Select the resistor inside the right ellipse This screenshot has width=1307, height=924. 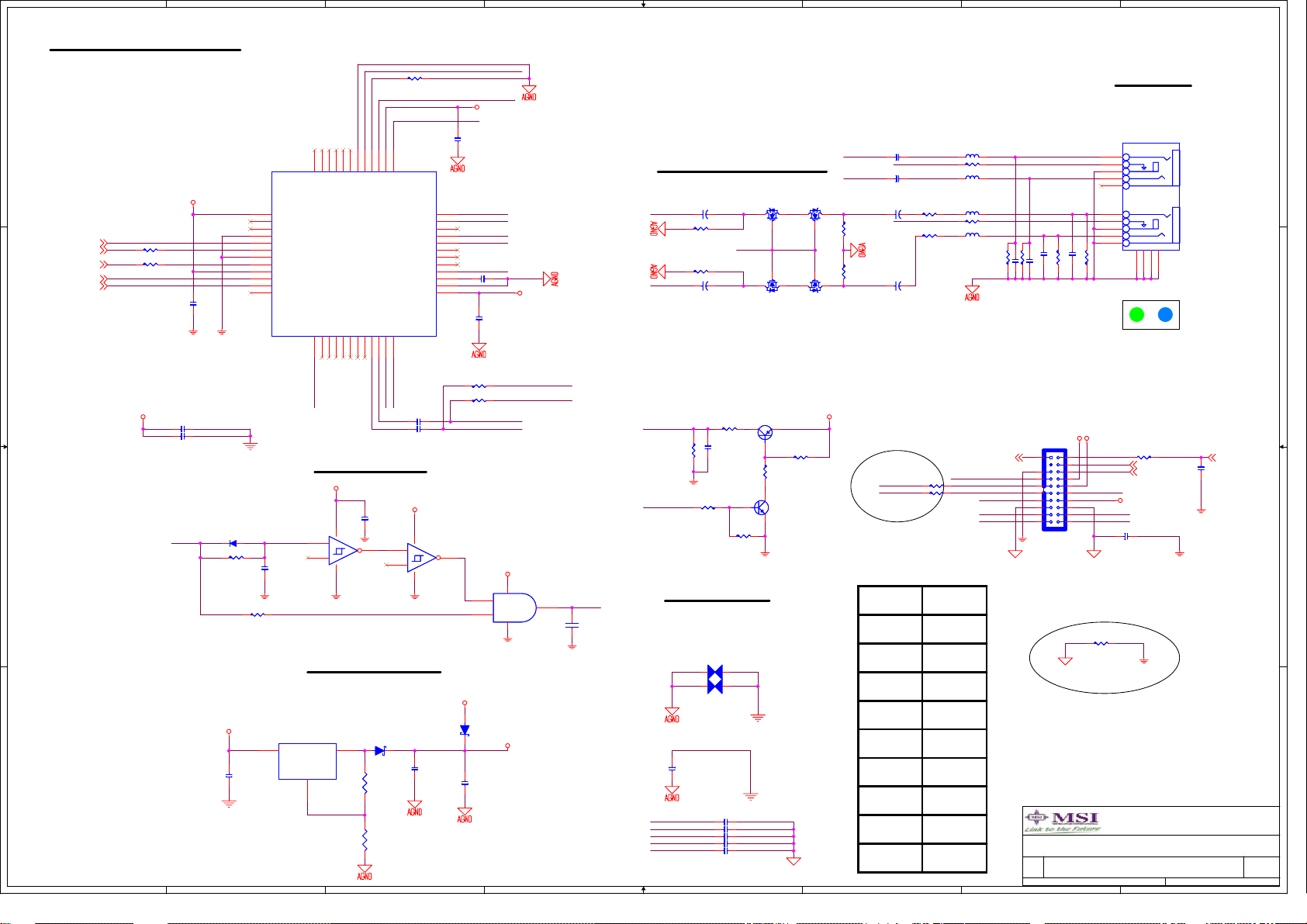[x=1101, y=643]
